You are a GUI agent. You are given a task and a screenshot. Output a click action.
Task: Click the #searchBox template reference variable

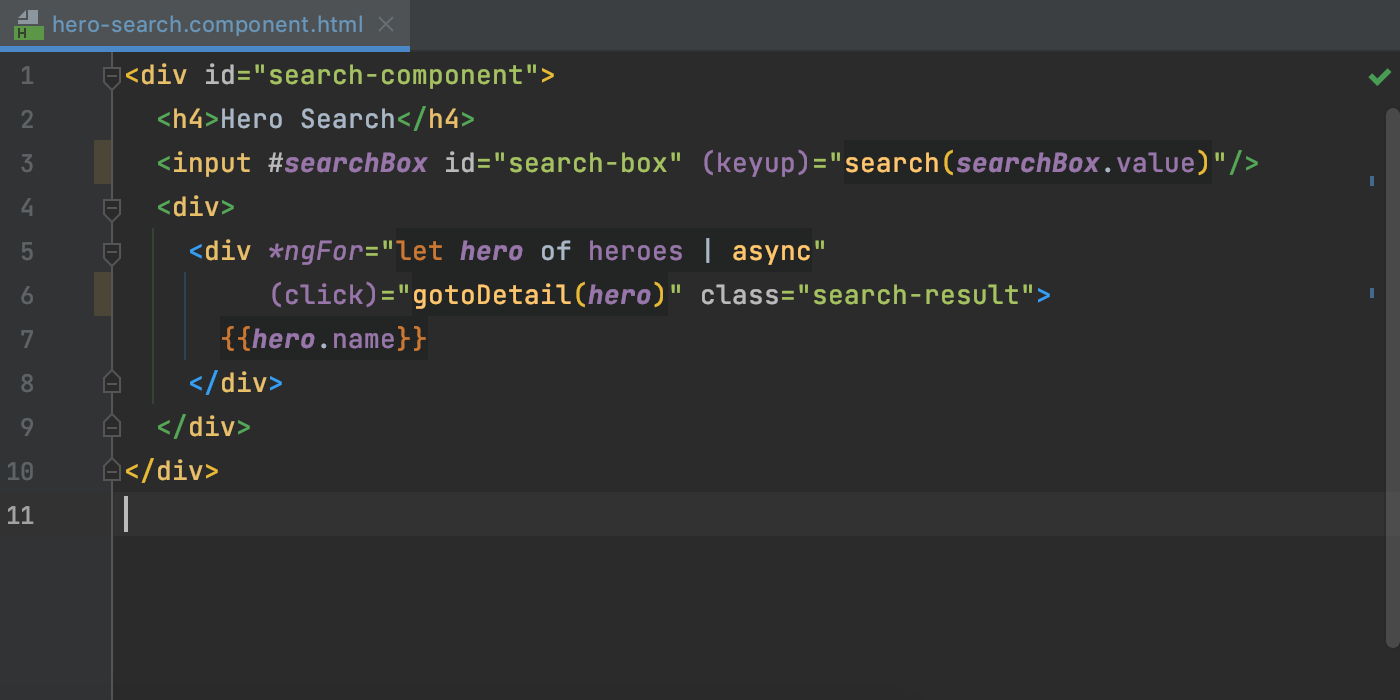point(348,164)
